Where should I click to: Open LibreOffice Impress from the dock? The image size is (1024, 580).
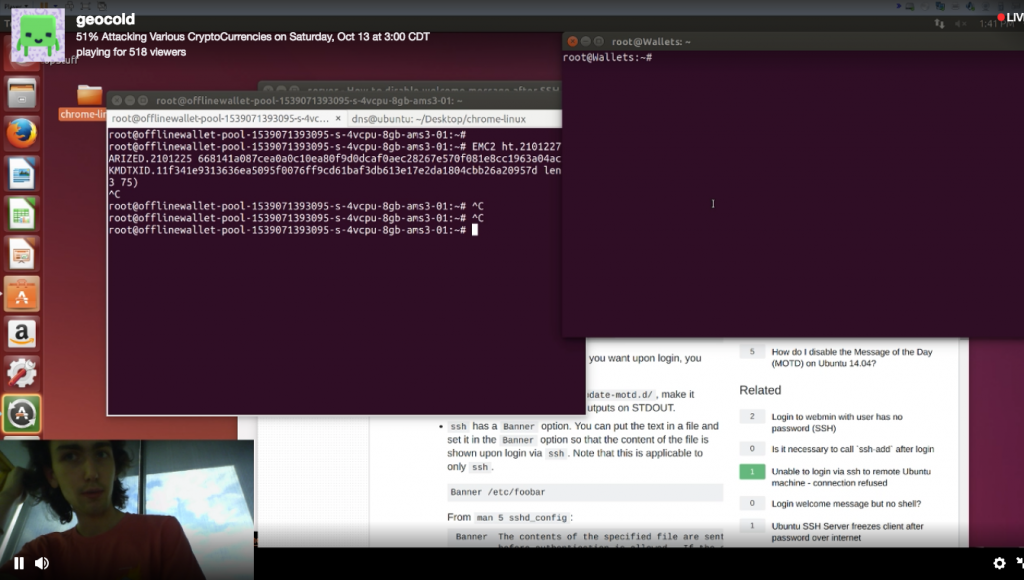[x=22, y=254]
